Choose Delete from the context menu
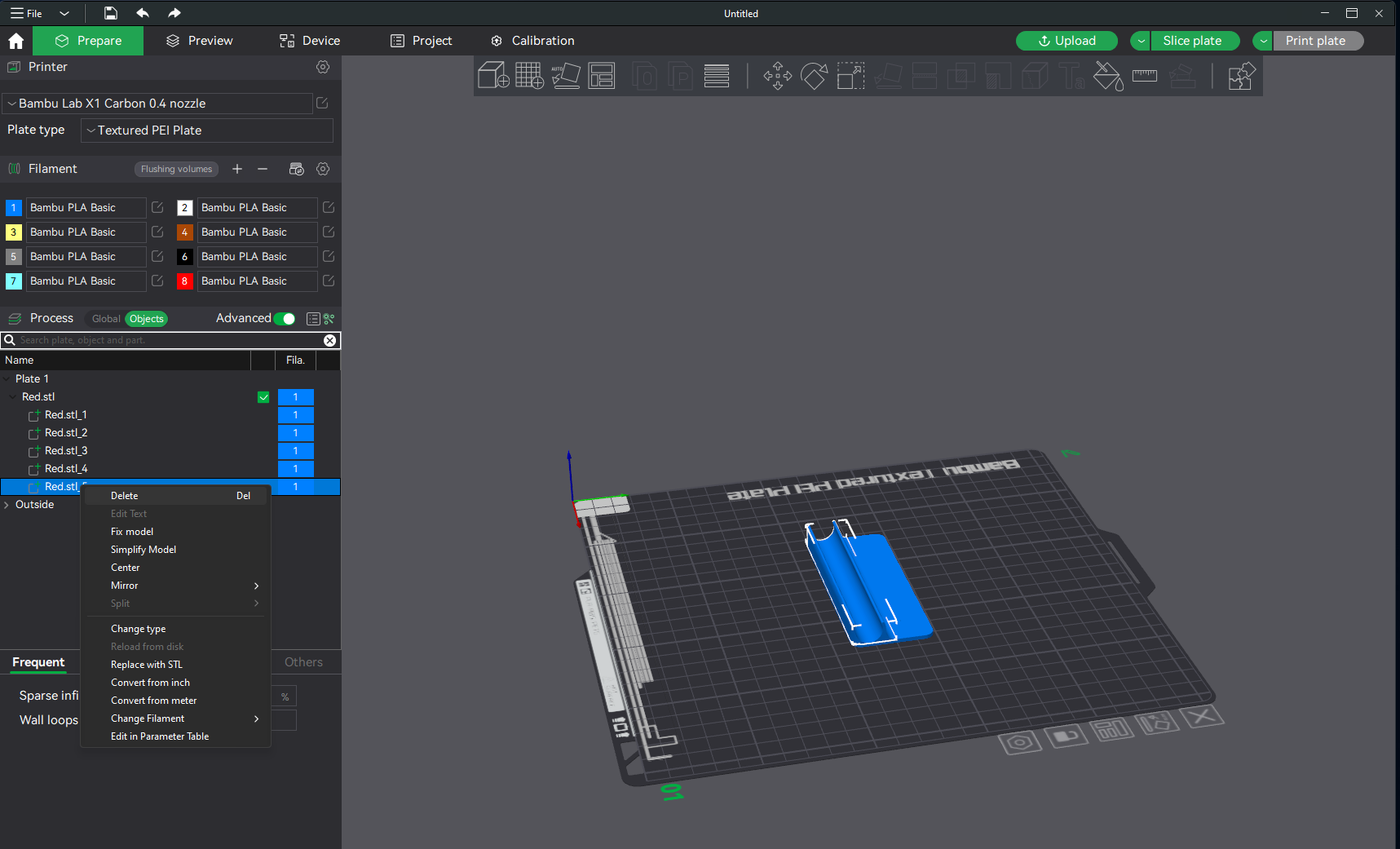The height and width of the screenshot is (849, 1400). [176, 496]
